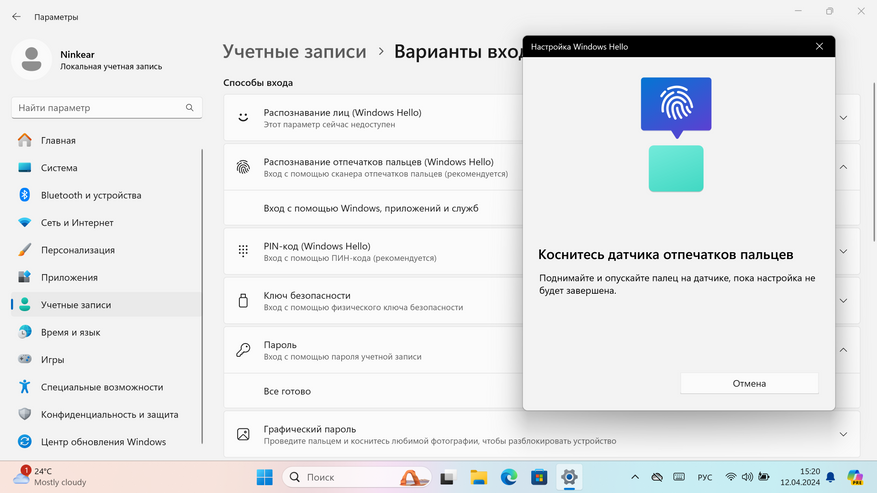This screenshot has width=877, height=493.
Task: Click the Найти параметр search field
Action: click(106, 107)
